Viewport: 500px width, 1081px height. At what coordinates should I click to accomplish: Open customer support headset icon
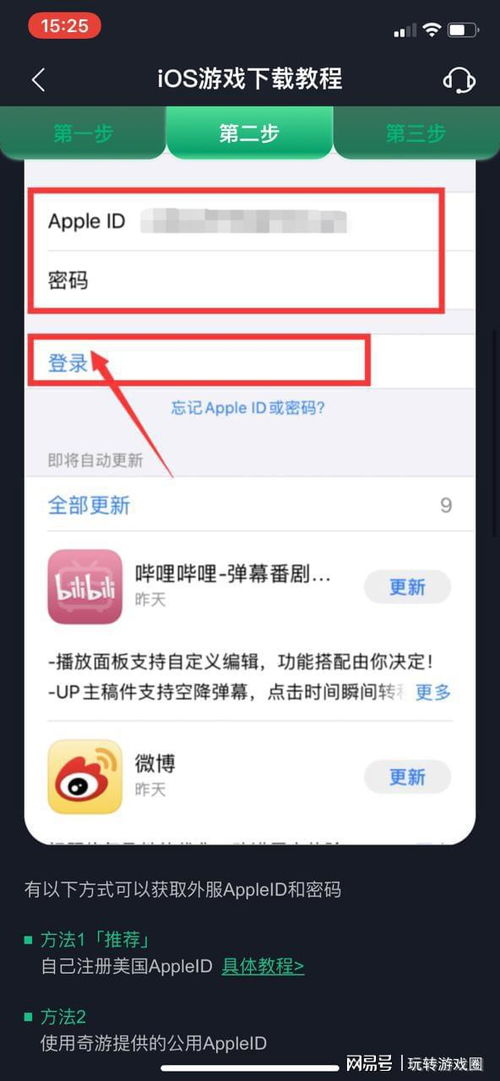click(x=459, y=80)
